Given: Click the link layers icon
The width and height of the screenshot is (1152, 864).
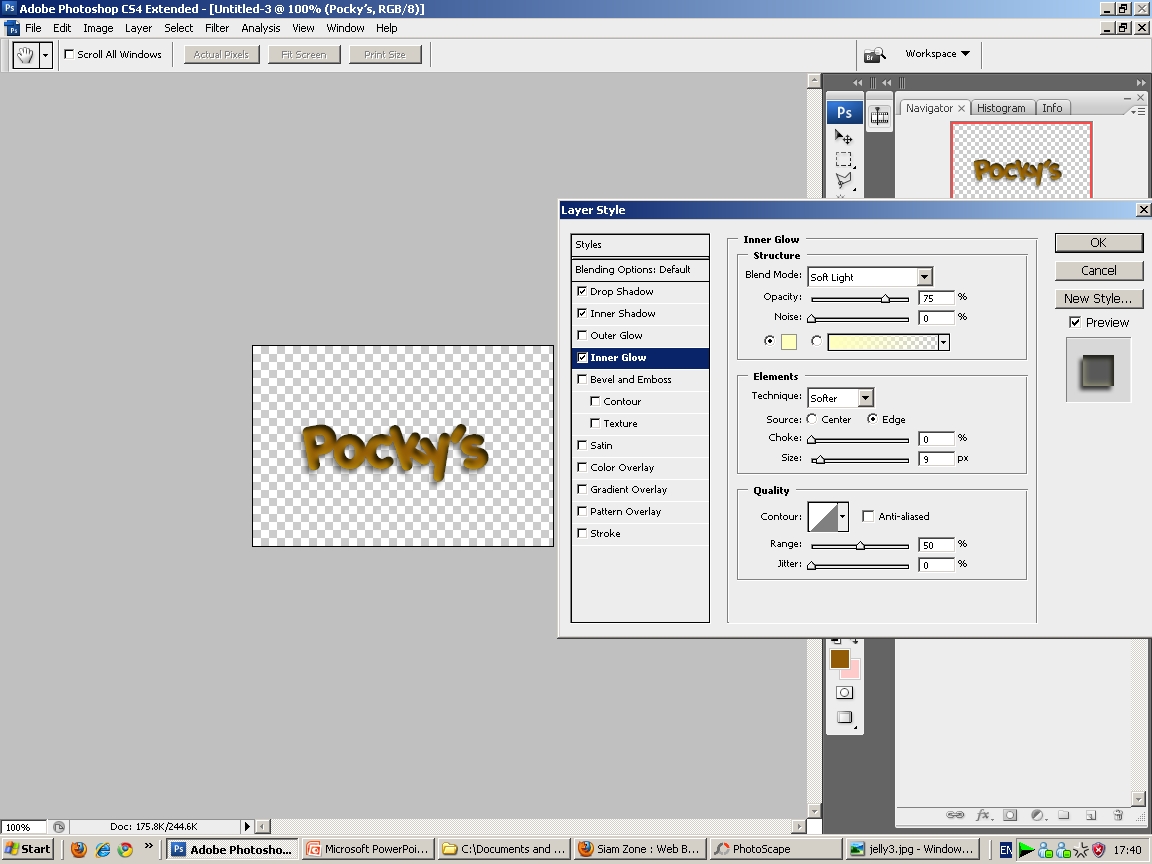Looking at the screenshot, I should point(954,815).
